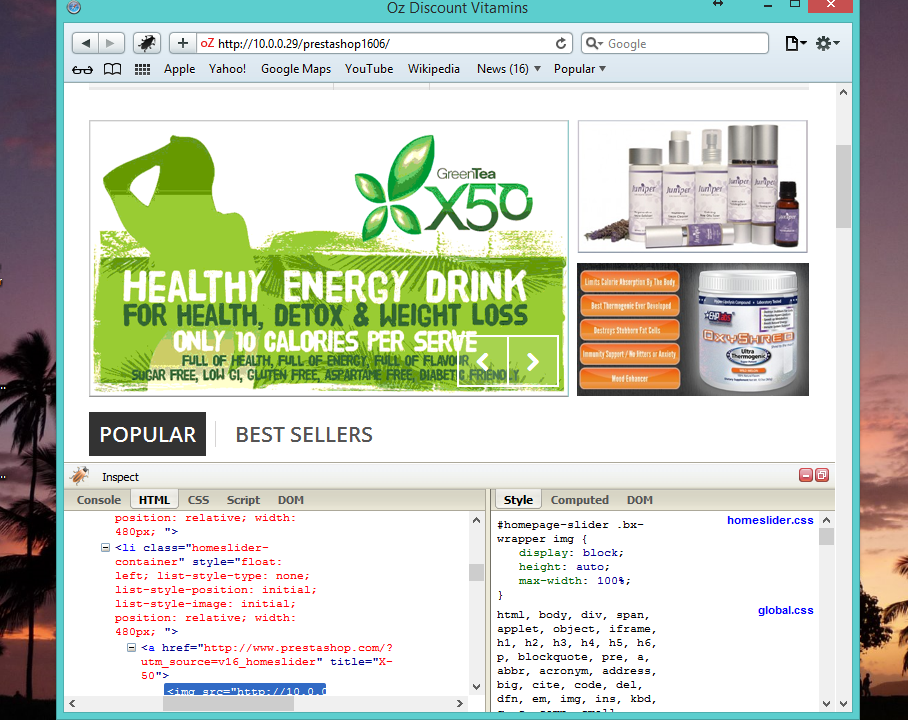
Task: Select the POPULAR products tab
Action: 148,434
